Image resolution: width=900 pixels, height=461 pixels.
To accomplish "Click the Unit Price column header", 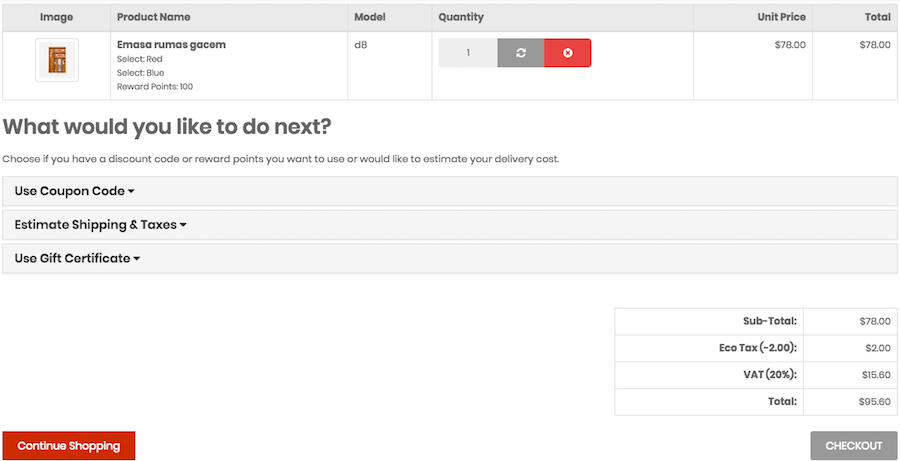I will [781, 17].
